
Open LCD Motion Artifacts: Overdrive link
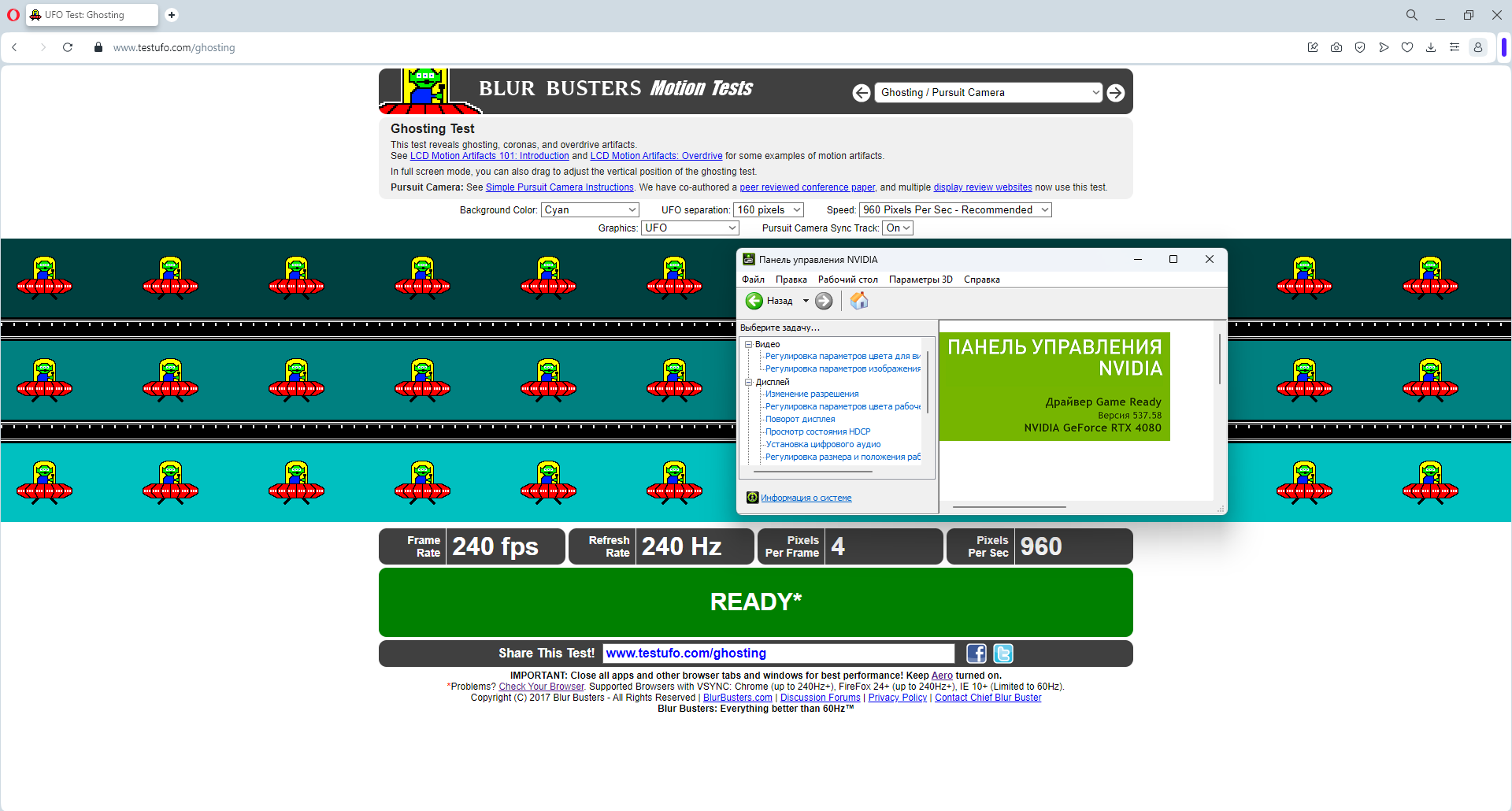point(656,156)
